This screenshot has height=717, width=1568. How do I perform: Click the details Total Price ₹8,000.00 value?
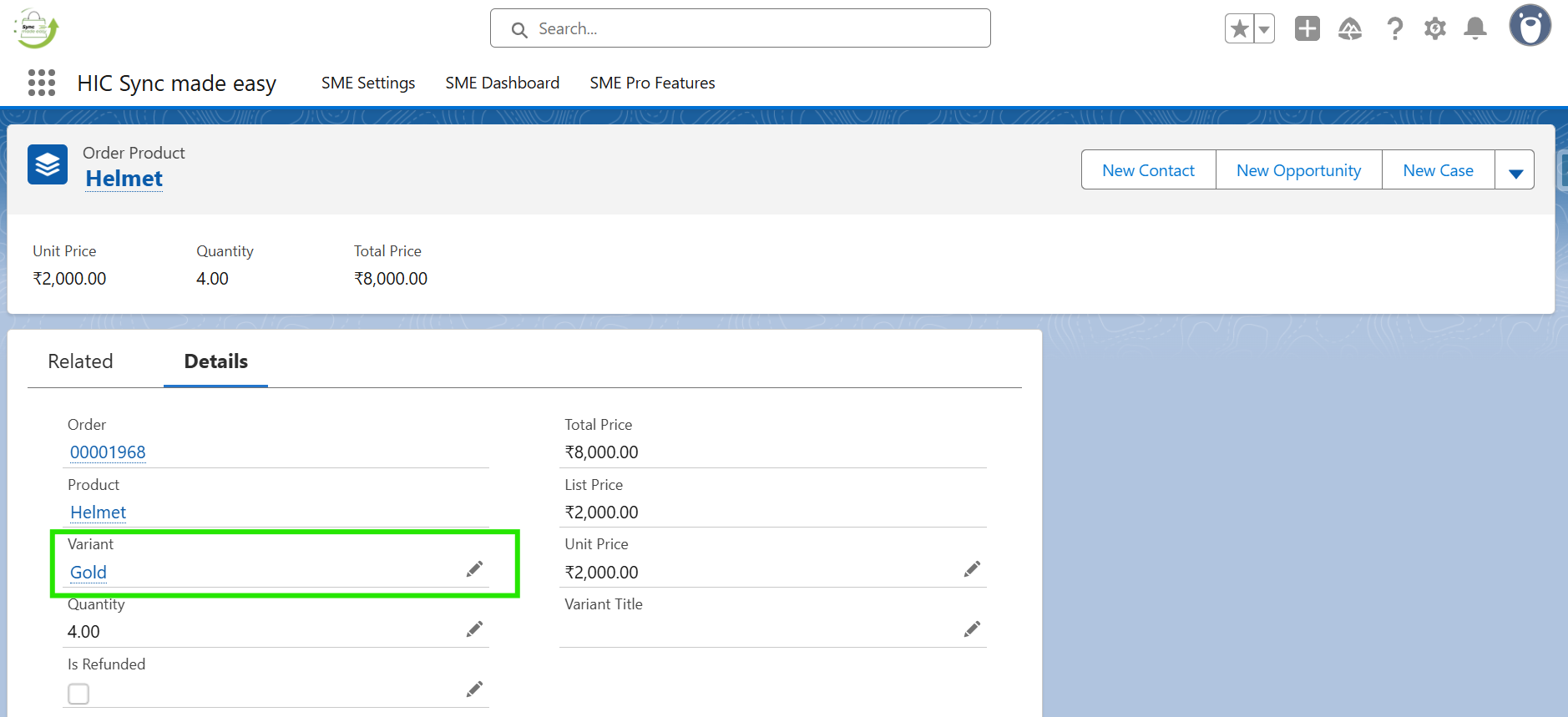tap(601, 452)
